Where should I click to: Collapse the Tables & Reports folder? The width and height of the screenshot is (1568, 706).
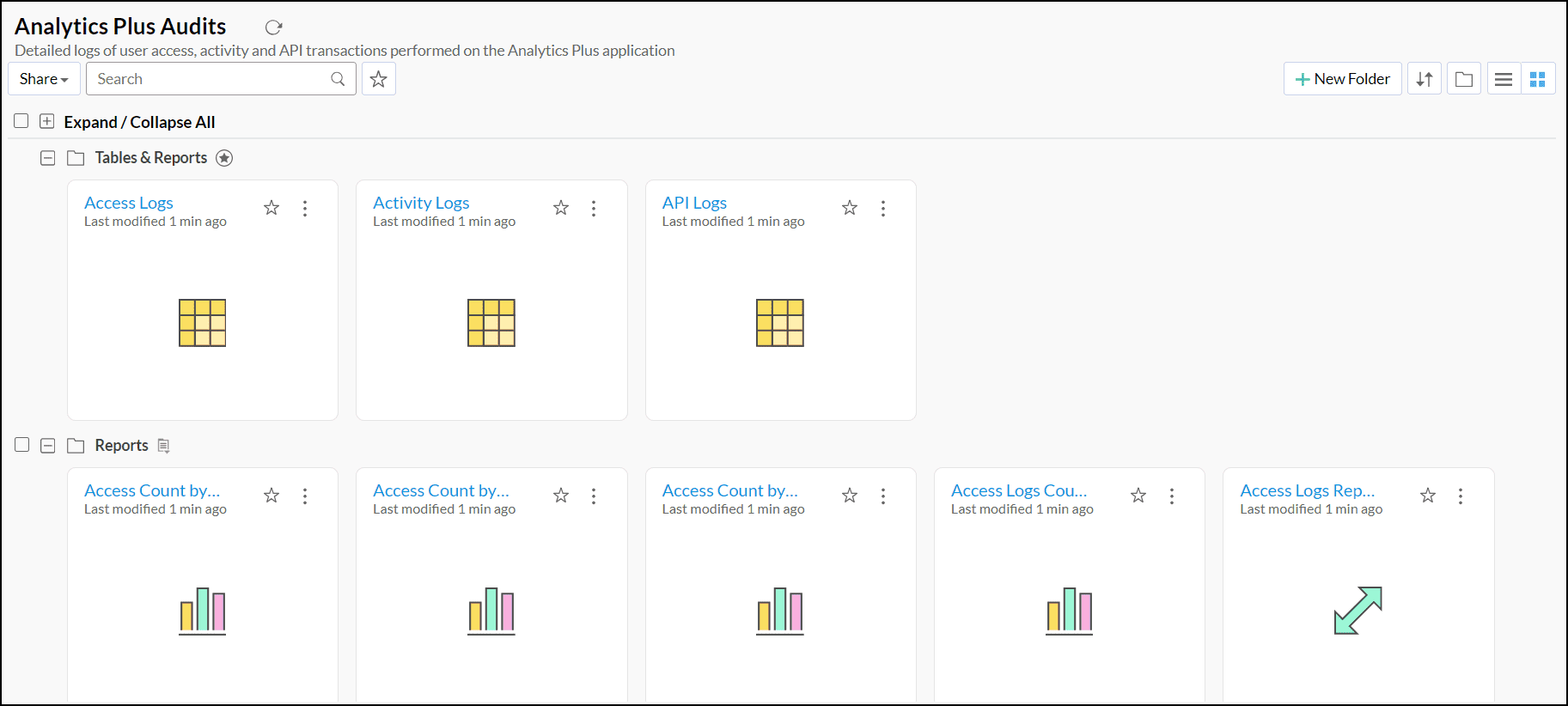(48, 158)
